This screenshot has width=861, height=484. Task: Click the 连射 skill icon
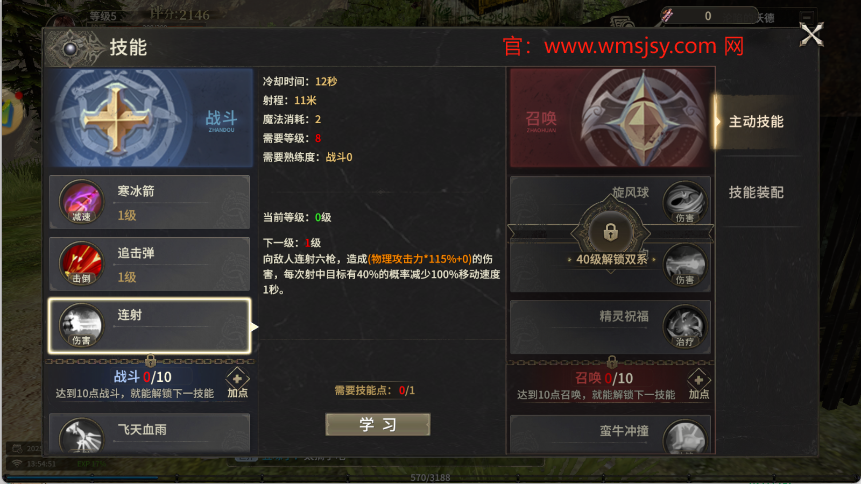coord(81,326)
